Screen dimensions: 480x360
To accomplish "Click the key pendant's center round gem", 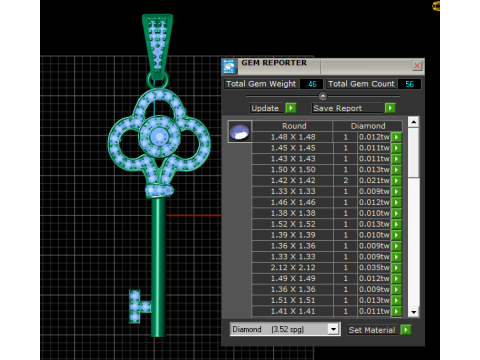I will point(159,136).
